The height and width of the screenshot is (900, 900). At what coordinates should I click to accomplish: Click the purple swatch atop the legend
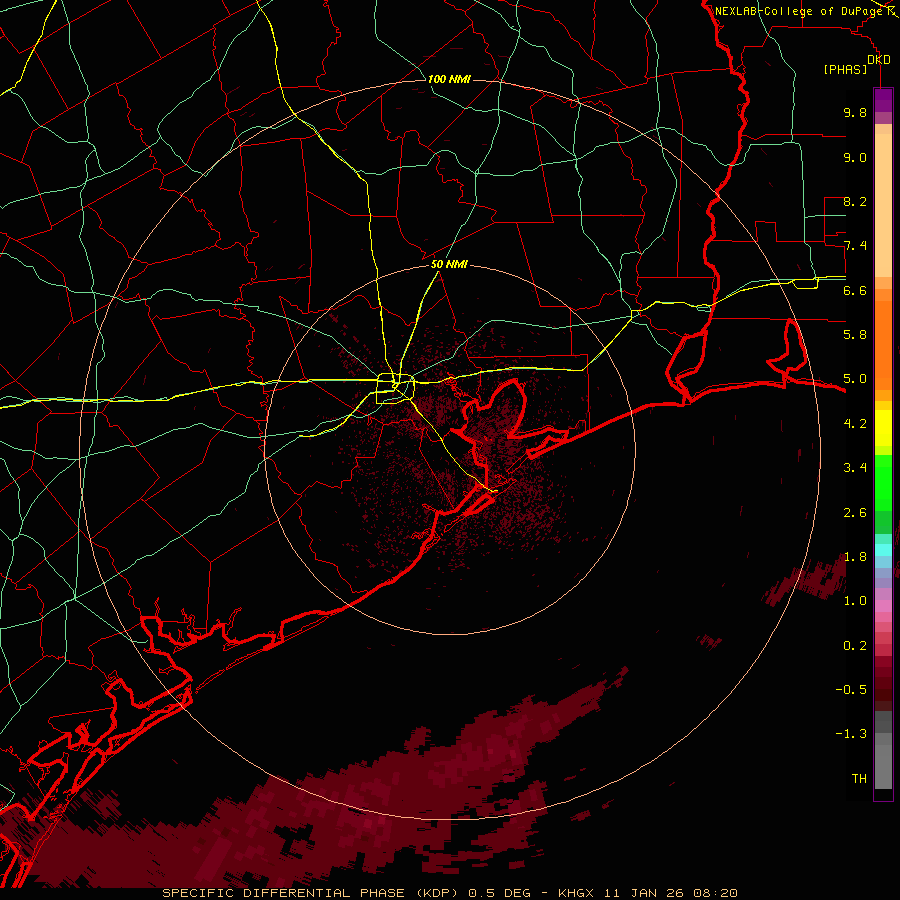tap(883, 100)
